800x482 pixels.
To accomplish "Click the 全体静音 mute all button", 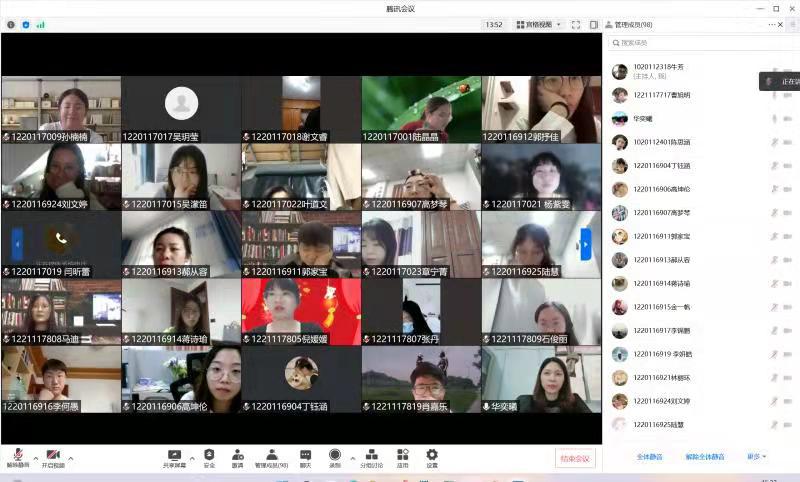I will point(651,456).
